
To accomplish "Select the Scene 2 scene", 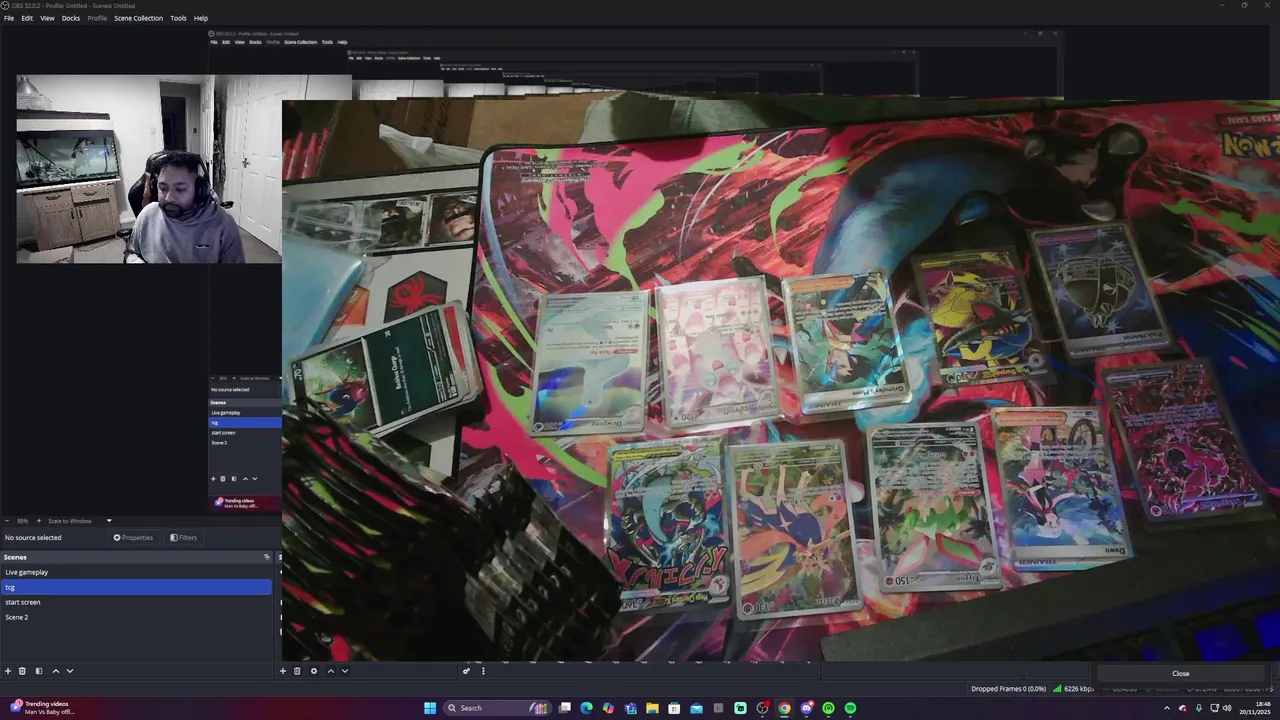I will (136, 617).
